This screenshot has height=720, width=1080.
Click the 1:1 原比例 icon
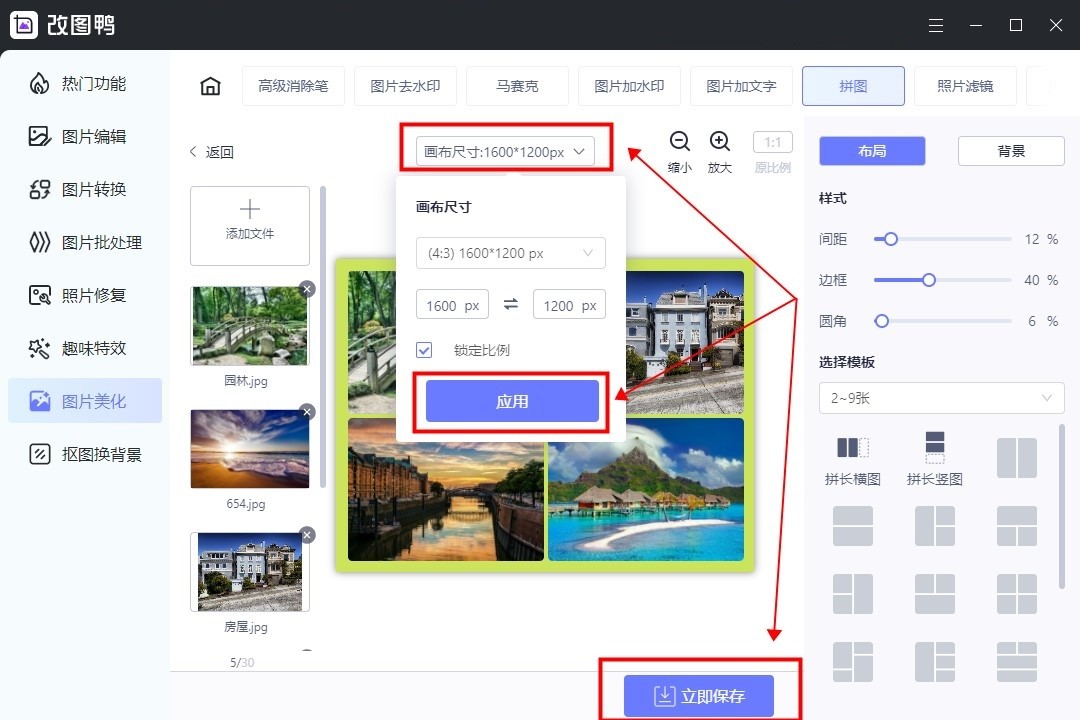click(x=771, y=141)
